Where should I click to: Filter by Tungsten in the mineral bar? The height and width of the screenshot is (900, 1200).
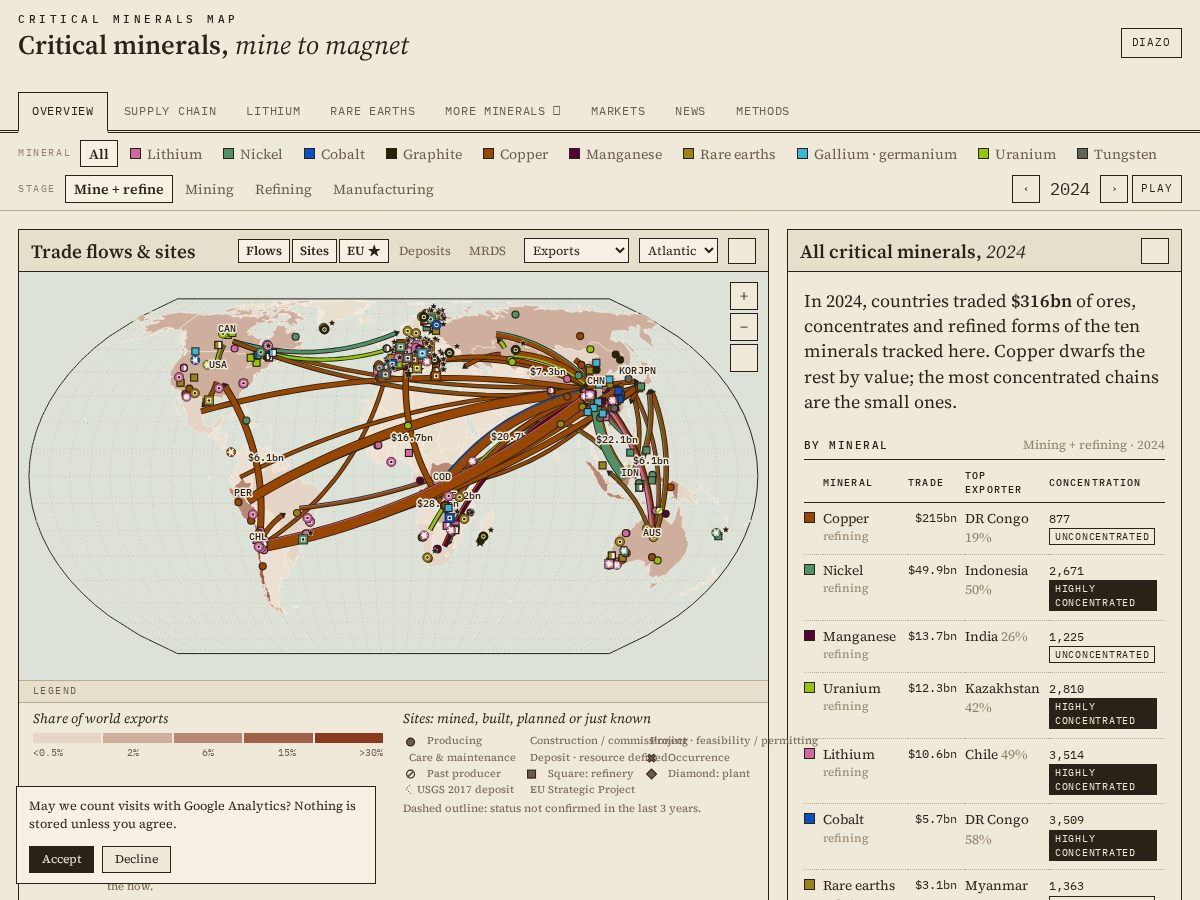pos(1117,154)
